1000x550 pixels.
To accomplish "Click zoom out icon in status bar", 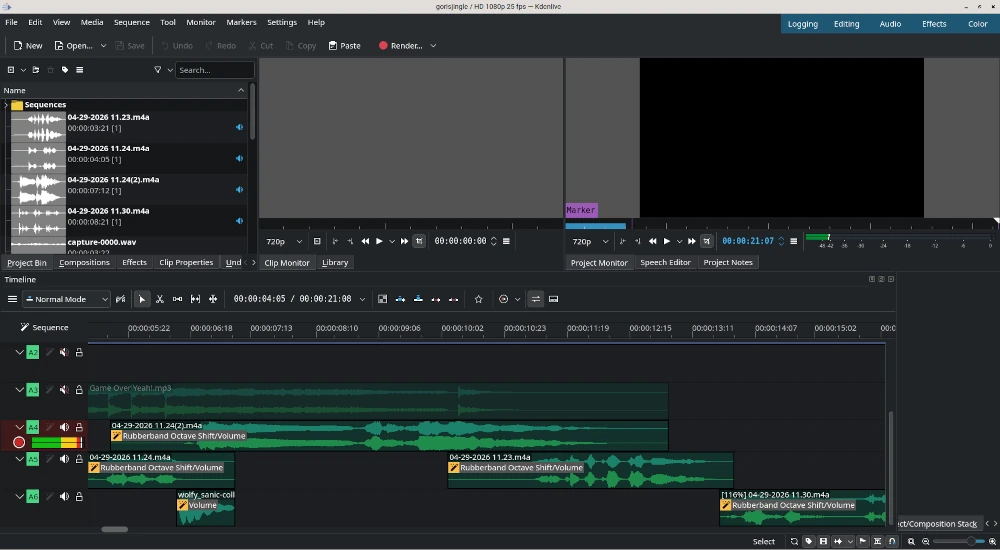I will (925, 542).
